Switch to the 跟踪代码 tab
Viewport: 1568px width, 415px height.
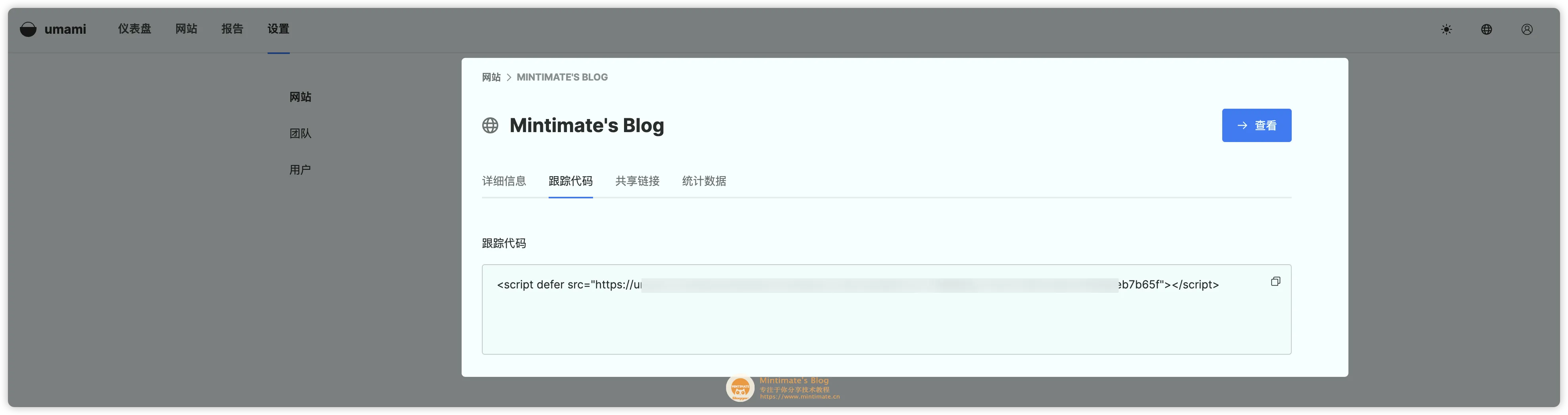[570, 181]
